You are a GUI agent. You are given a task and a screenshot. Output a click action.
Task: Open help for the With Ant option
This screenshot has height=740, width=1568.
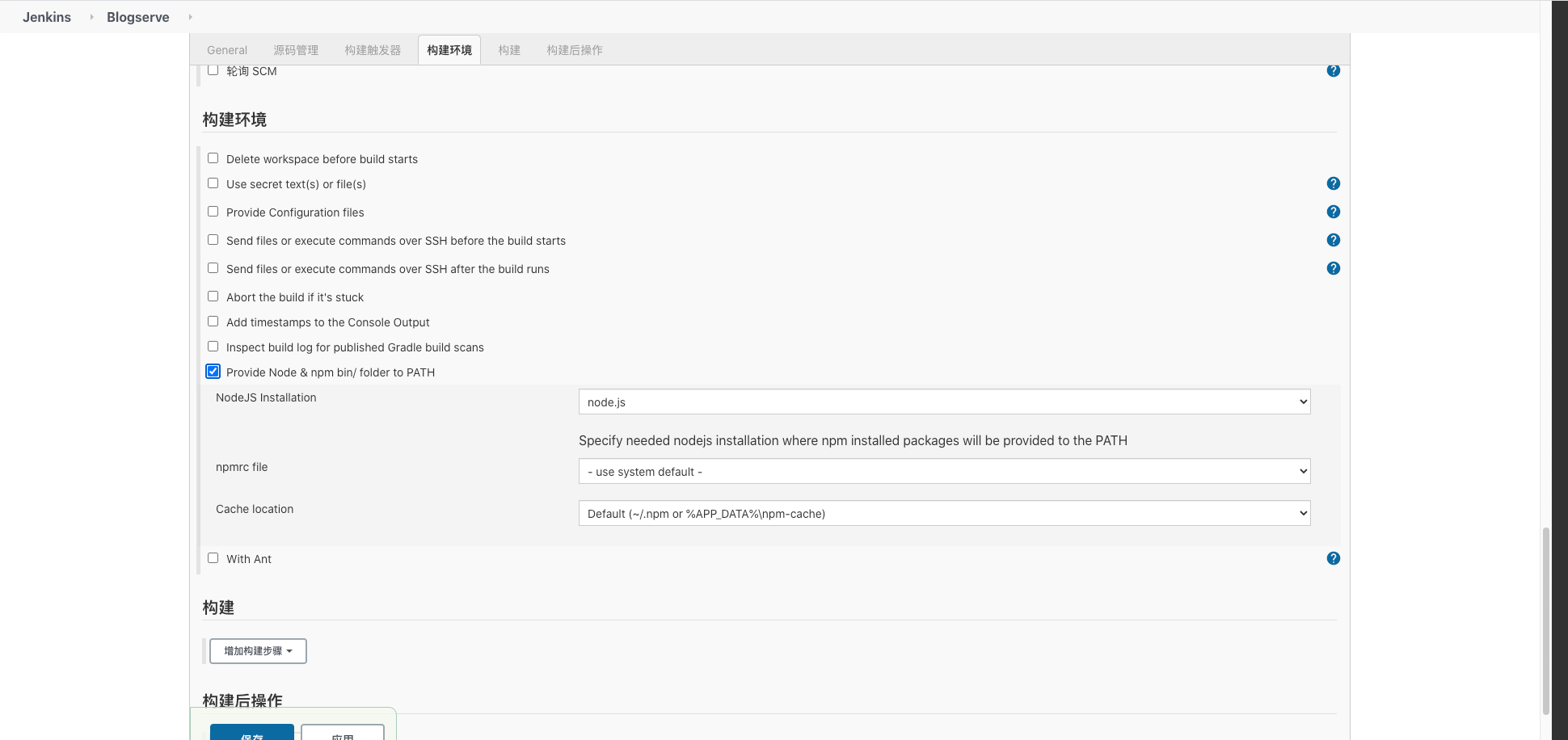1333,557
